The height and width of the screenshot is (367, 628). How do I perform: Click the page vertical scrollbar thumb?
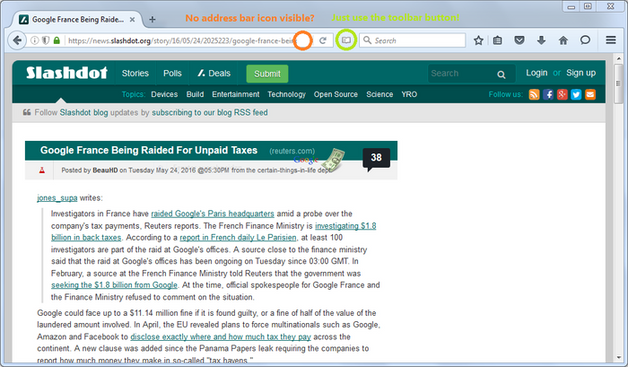click(x=618, y=83)
